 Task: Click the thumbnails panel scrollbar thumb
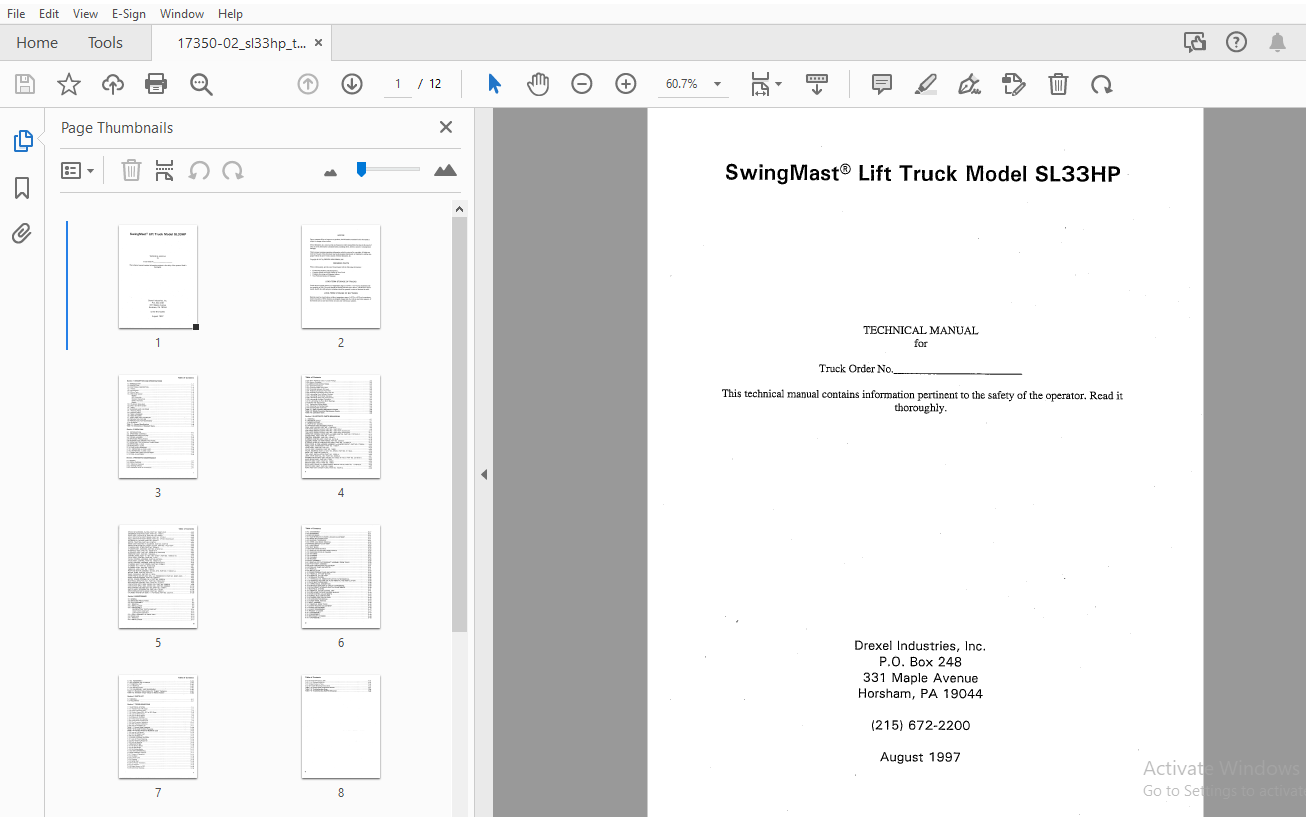tap(460, 425)
